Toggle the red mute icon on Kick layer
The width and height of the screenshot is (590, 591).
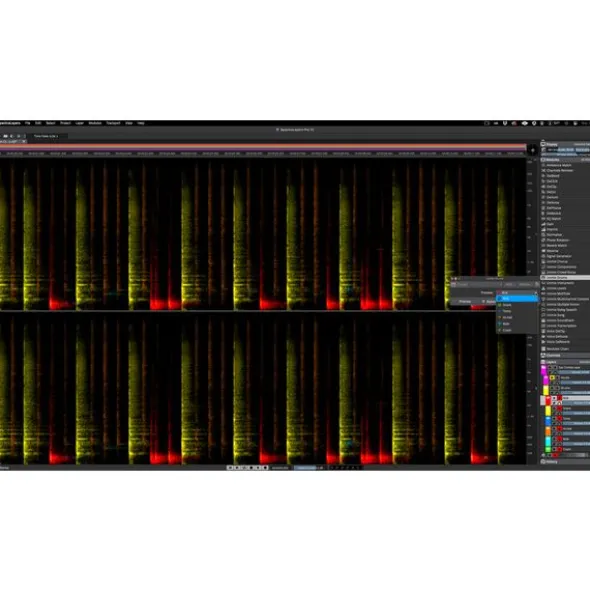click(559, 398)
